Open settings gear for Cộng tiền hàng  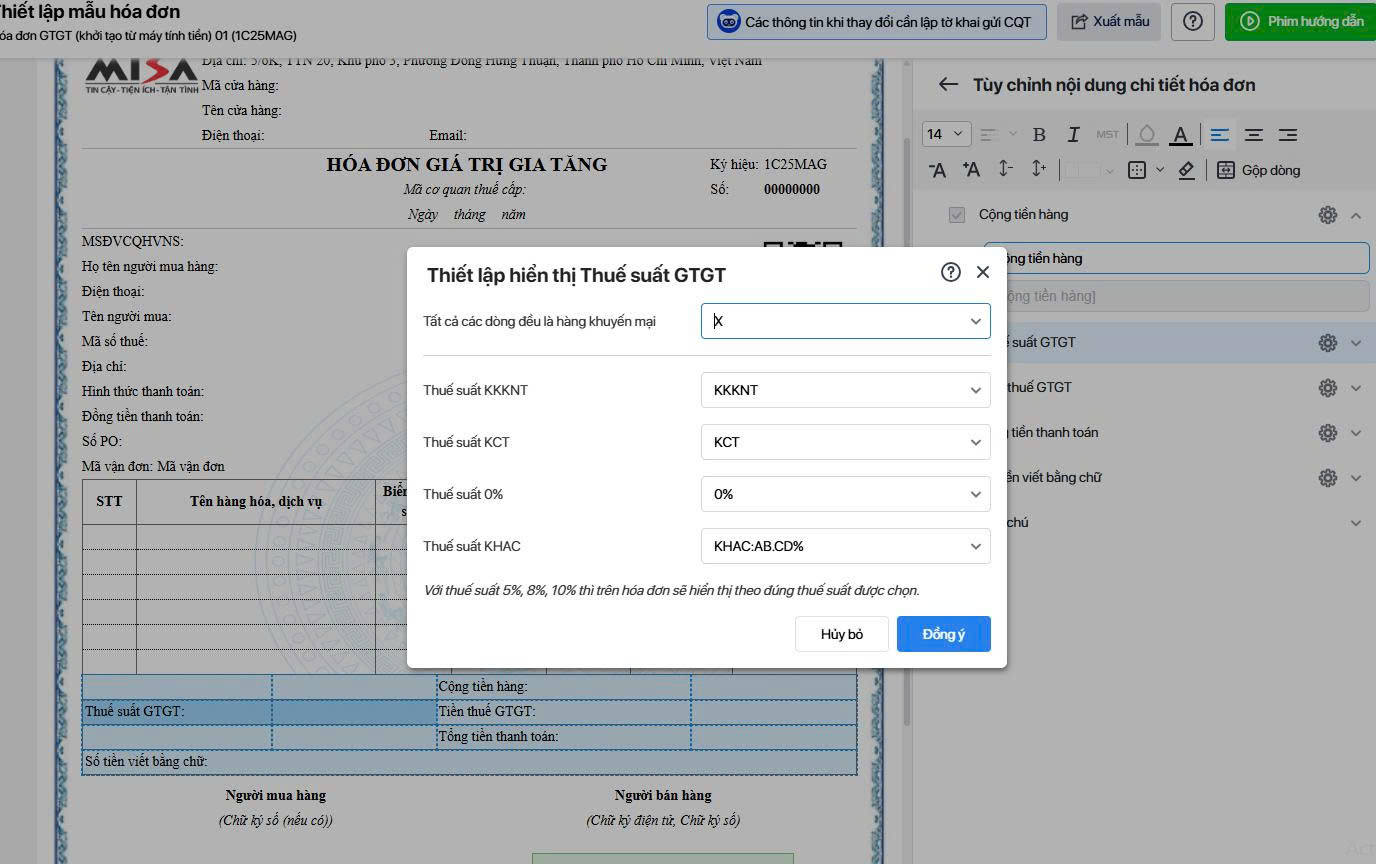point(1327,215)
